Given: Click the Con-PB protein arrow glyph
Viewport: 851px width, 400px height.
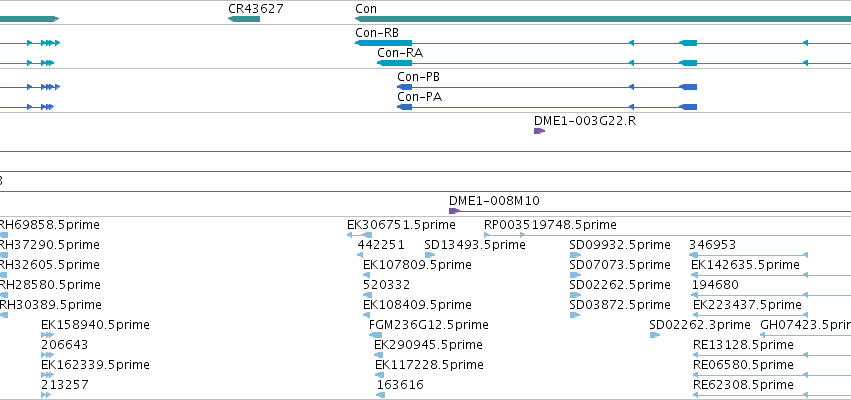Looking at the screenshot, I should point(404,87).
